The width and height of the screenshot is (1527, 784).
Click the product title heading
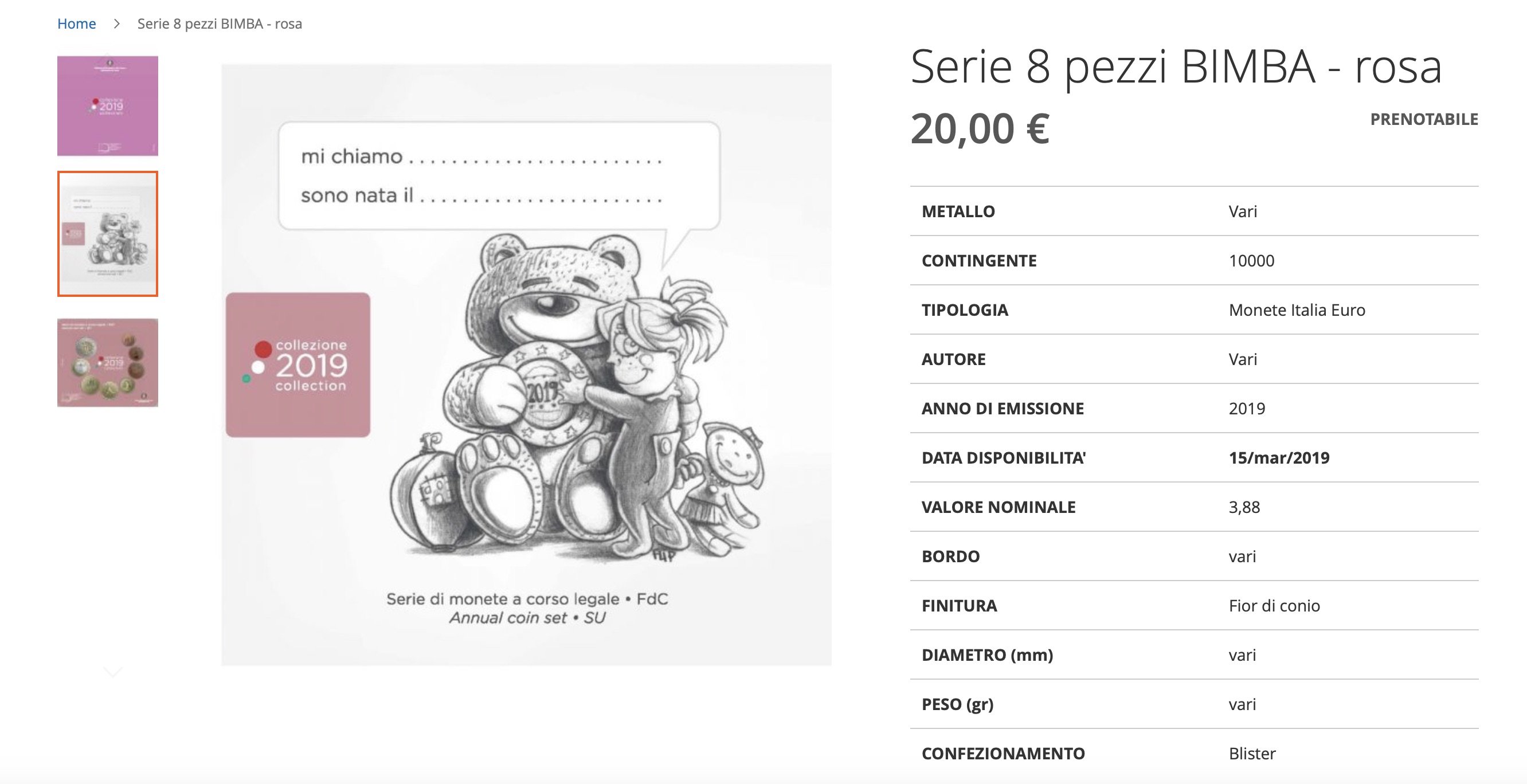[1176, 67]
